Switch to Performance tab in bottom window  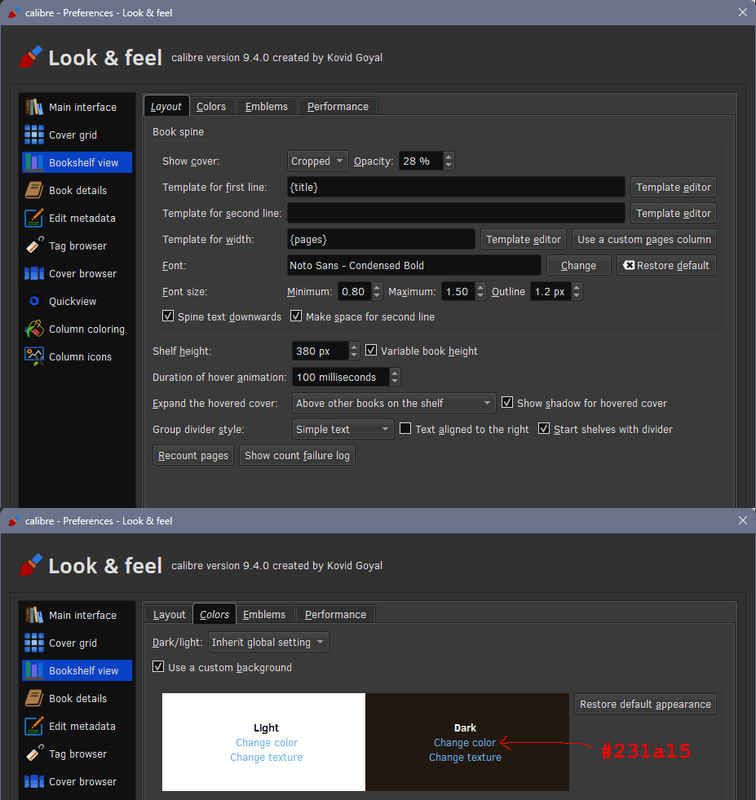335,615
